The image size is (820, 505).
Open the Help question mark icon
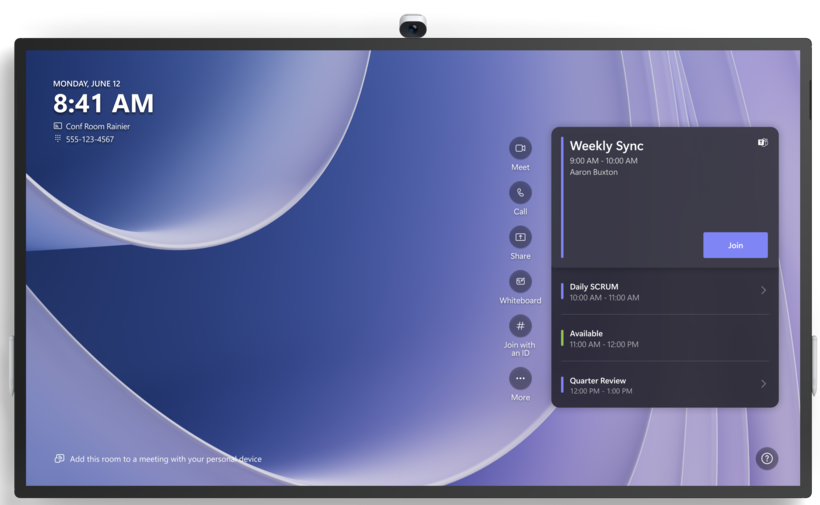click(x=767, y=458)
